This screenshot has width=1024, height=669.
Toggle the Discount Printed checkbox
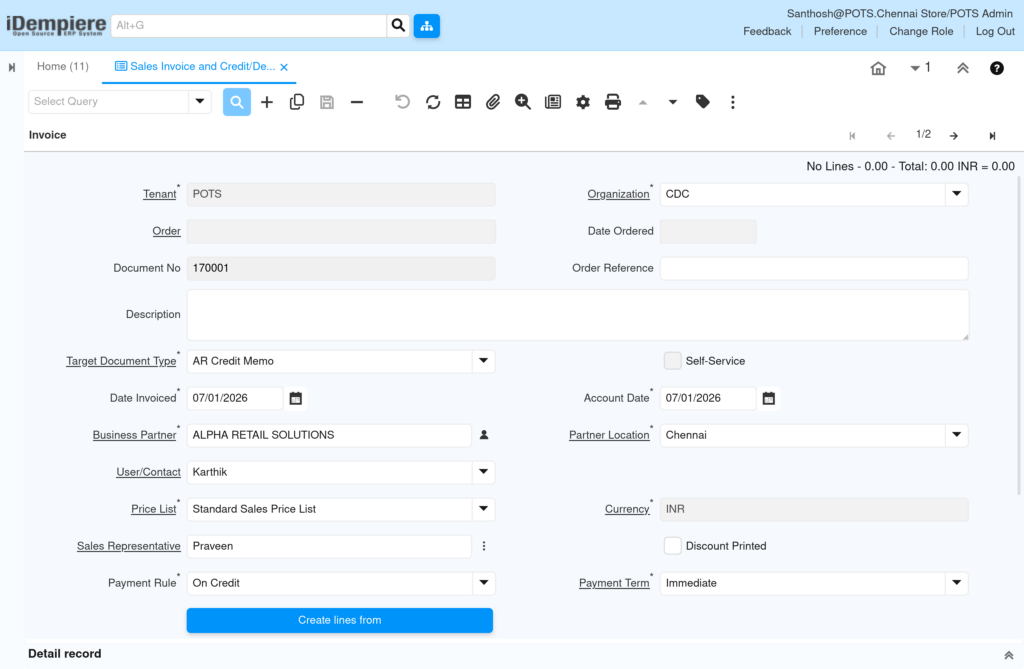(x=673, y=546)
